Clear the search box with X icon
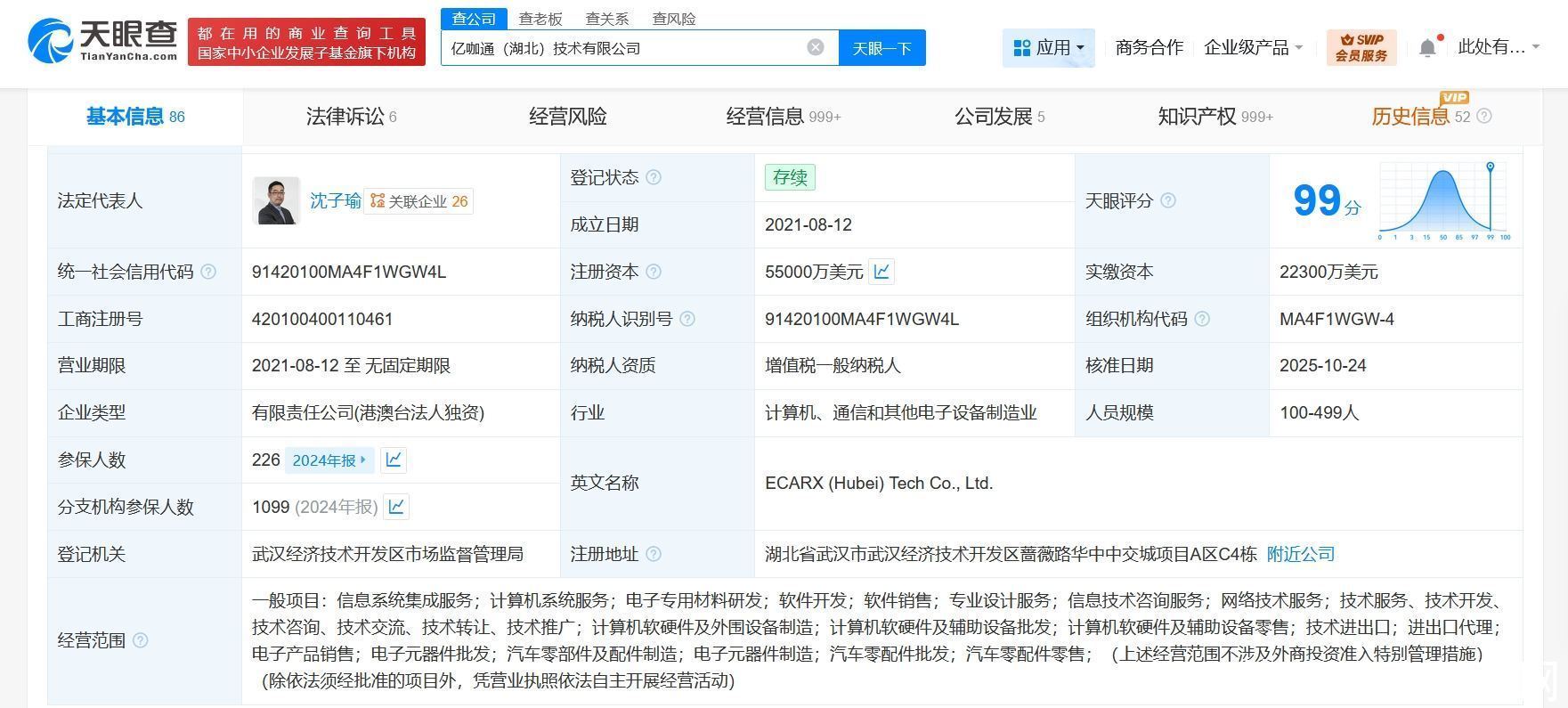 pos(816,47)
